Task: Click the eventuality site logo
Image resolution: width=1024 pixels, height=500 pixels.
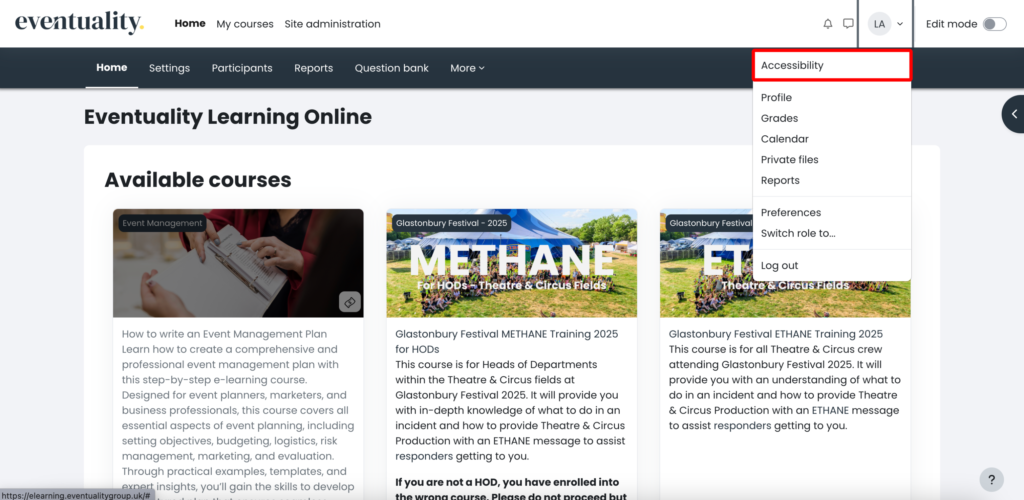Action: (80, 23)
